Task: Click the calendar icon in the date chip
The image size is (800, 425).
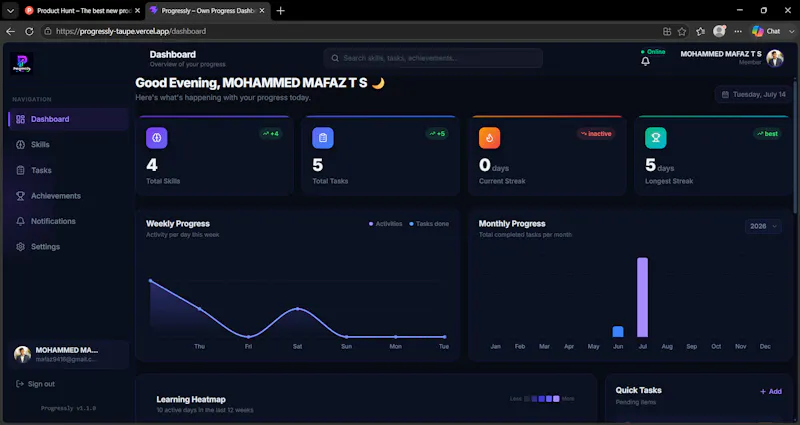Action: (725, 94)
